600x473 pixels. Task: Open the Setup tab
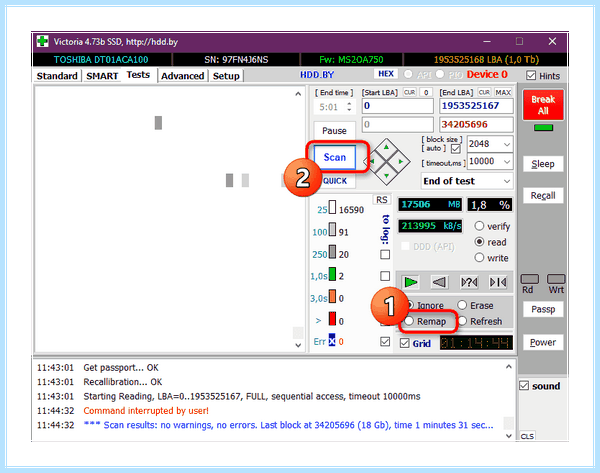tap(226, 76)
